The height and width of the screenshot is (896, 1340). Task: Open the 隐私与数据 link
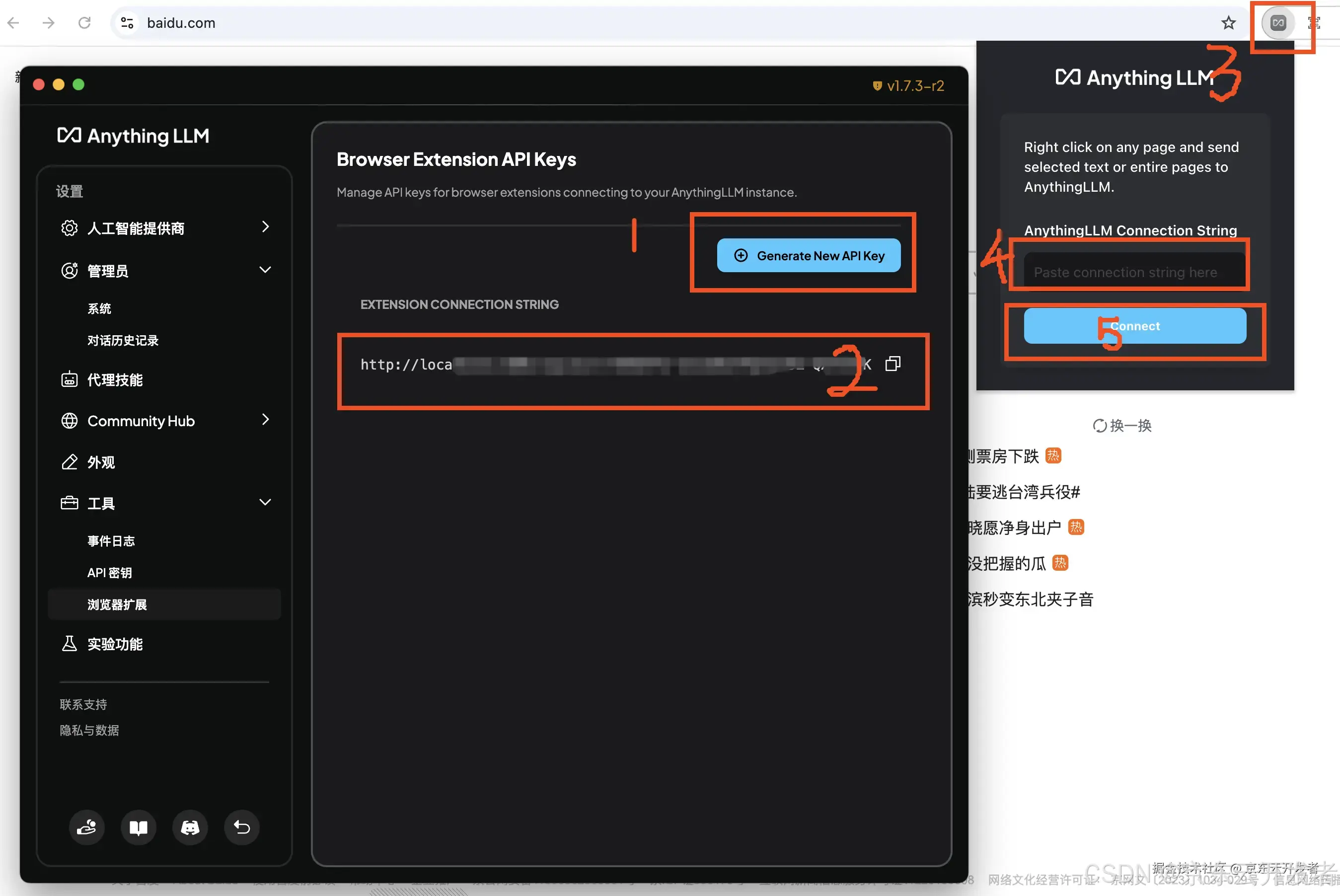click(x=90, y=730)
